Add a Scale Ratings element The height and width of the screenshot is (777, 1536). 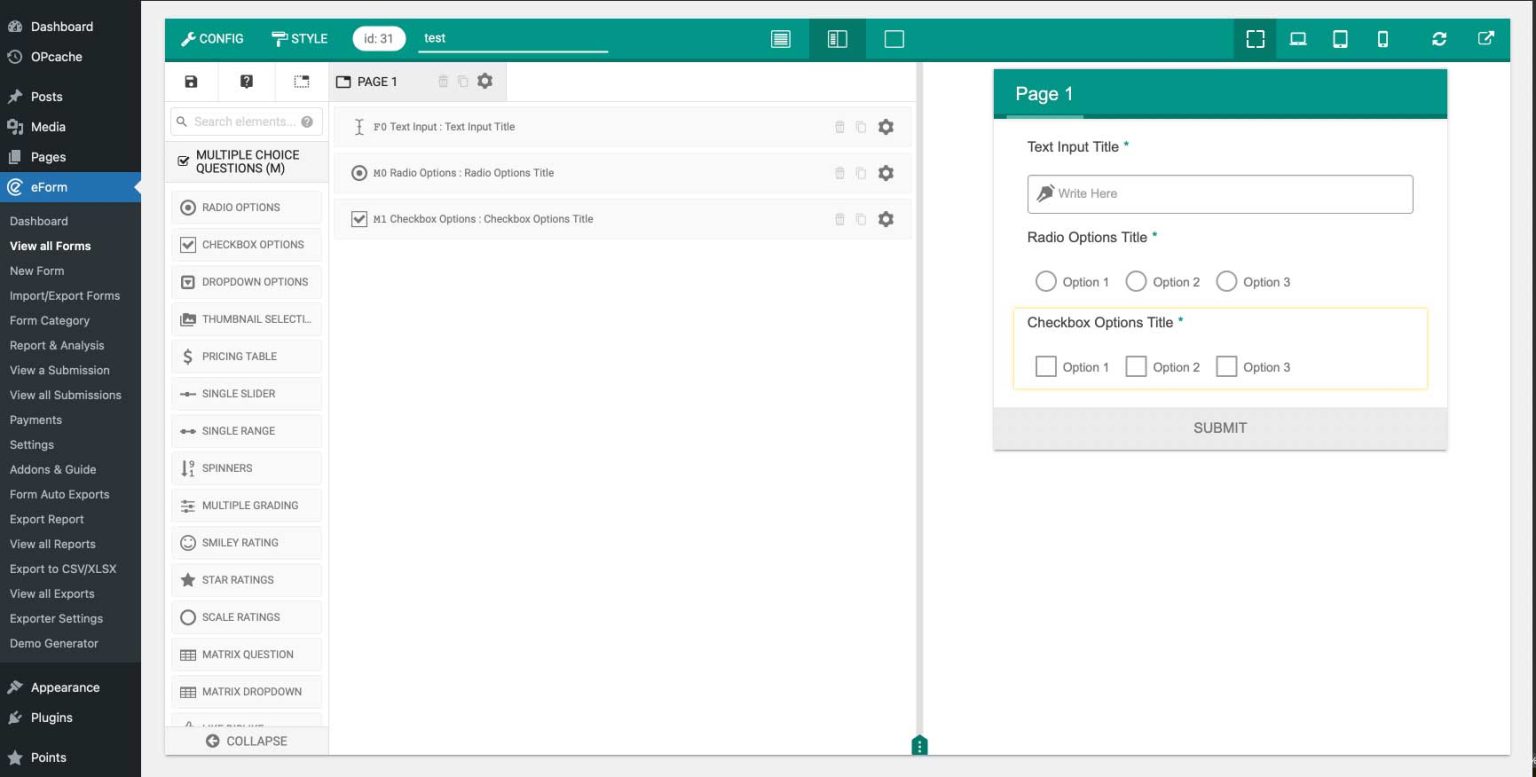tap(246, 618)
